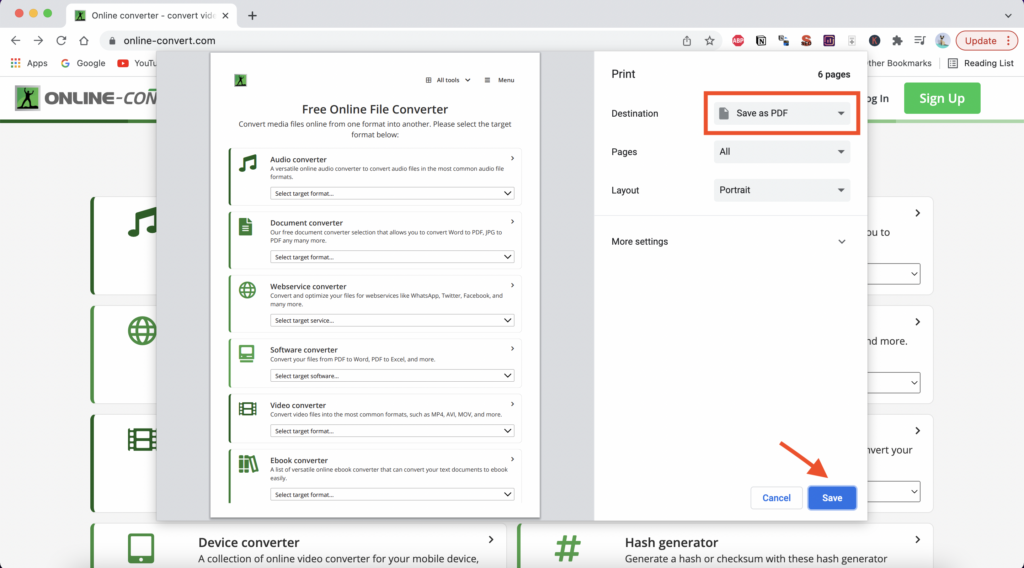Click the Online-Convert site logo
Viewport: 1024px width, 568px height.
pyautogui.click(x=85, y=98)
